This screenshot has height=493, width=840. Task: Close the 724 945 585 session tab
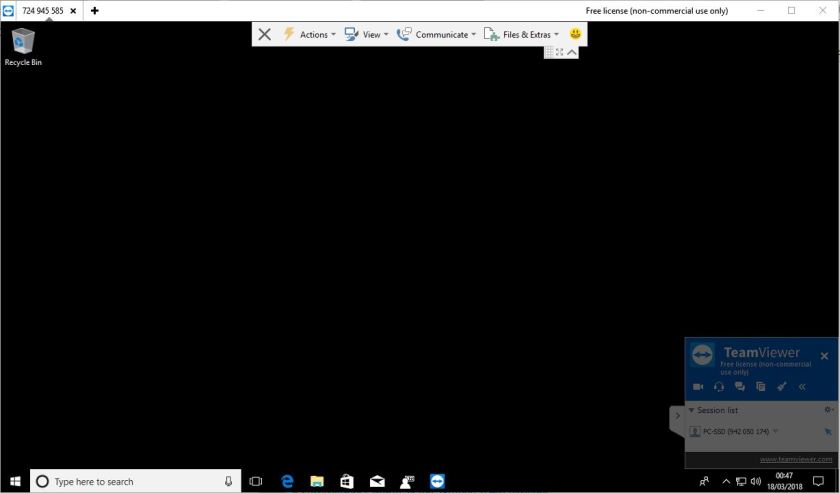[x=73, y=11]
